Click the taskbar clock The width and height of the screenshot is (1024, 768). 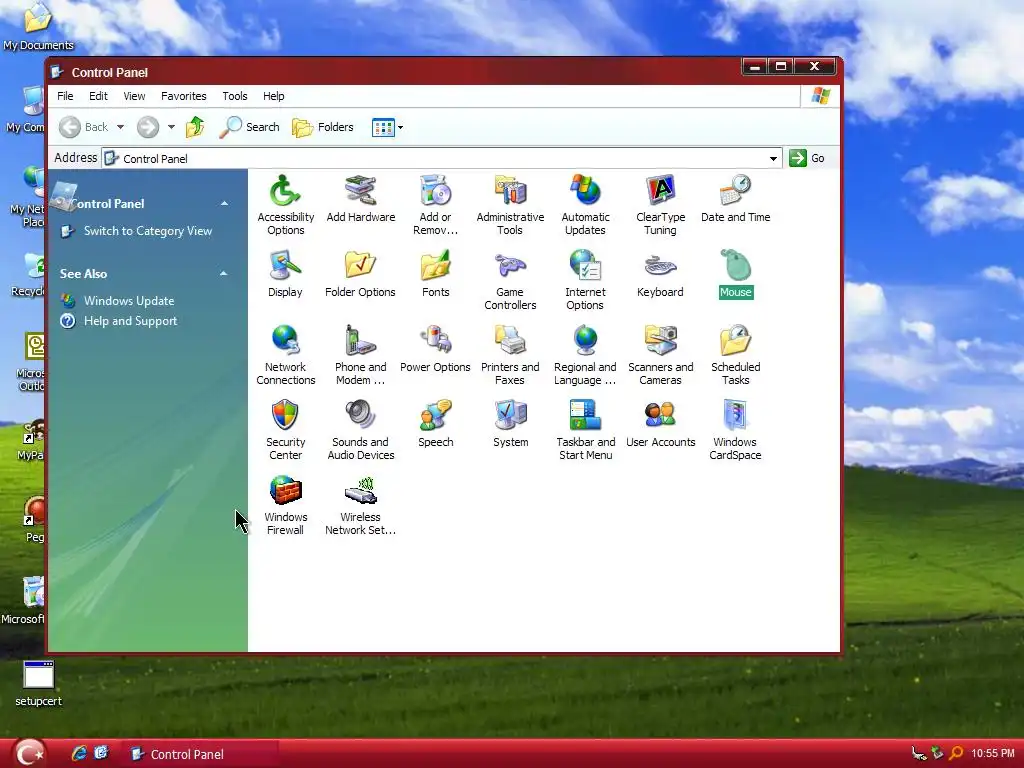tap(993, 754)
